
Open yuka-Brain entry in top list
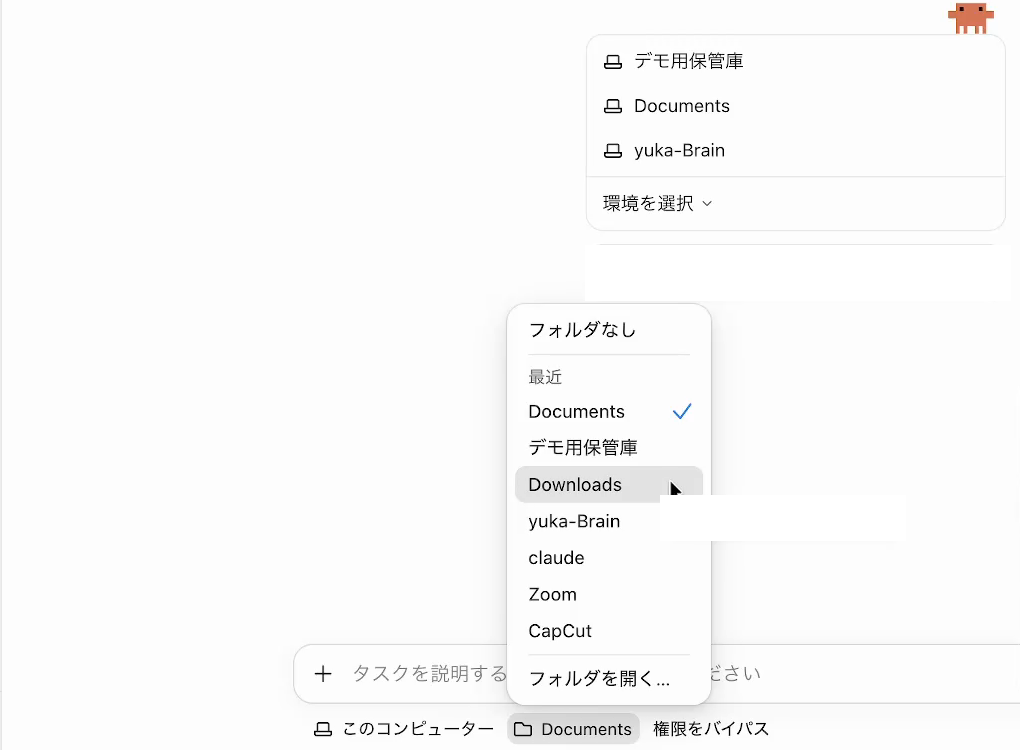click(796, 150)
